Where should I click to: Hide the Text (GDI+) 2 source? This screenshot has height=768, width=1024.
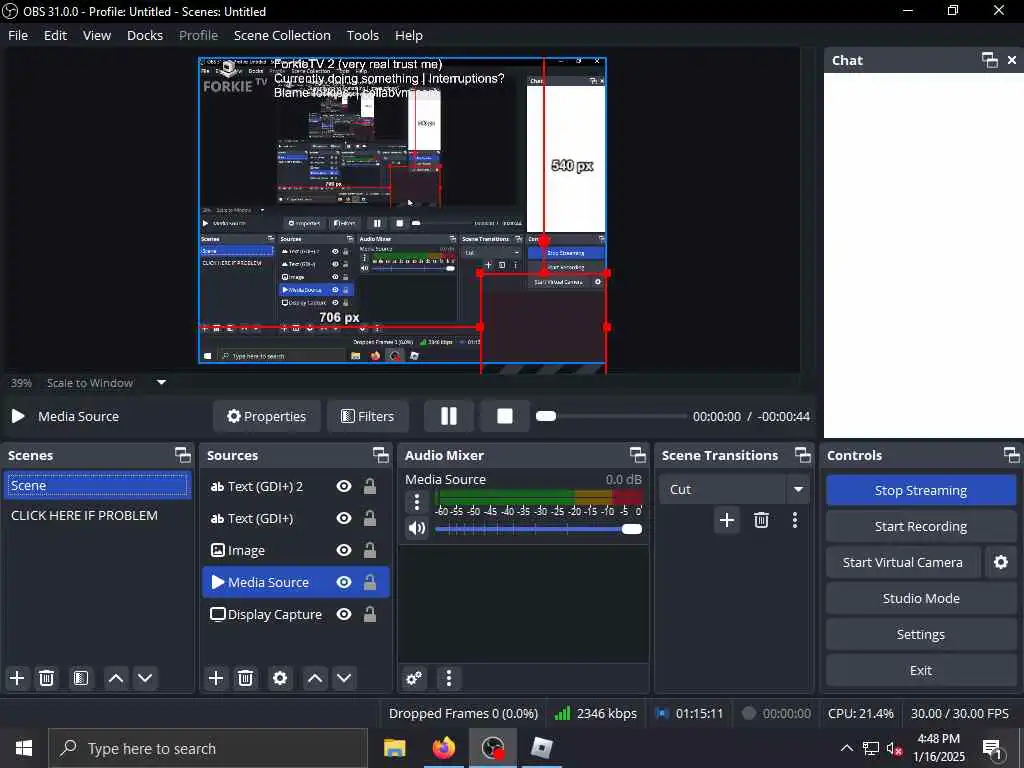[344, 487]
